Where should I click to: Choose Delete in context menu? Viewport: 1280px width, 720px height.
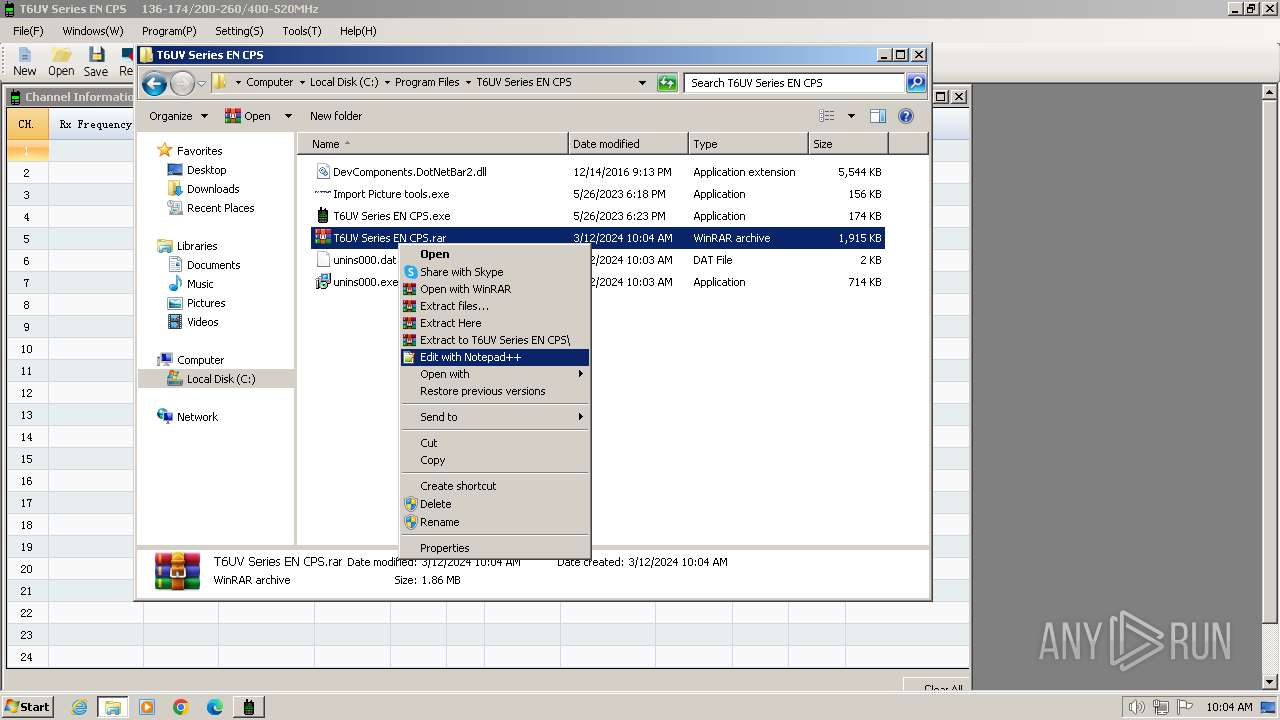[x=495, y=504]
